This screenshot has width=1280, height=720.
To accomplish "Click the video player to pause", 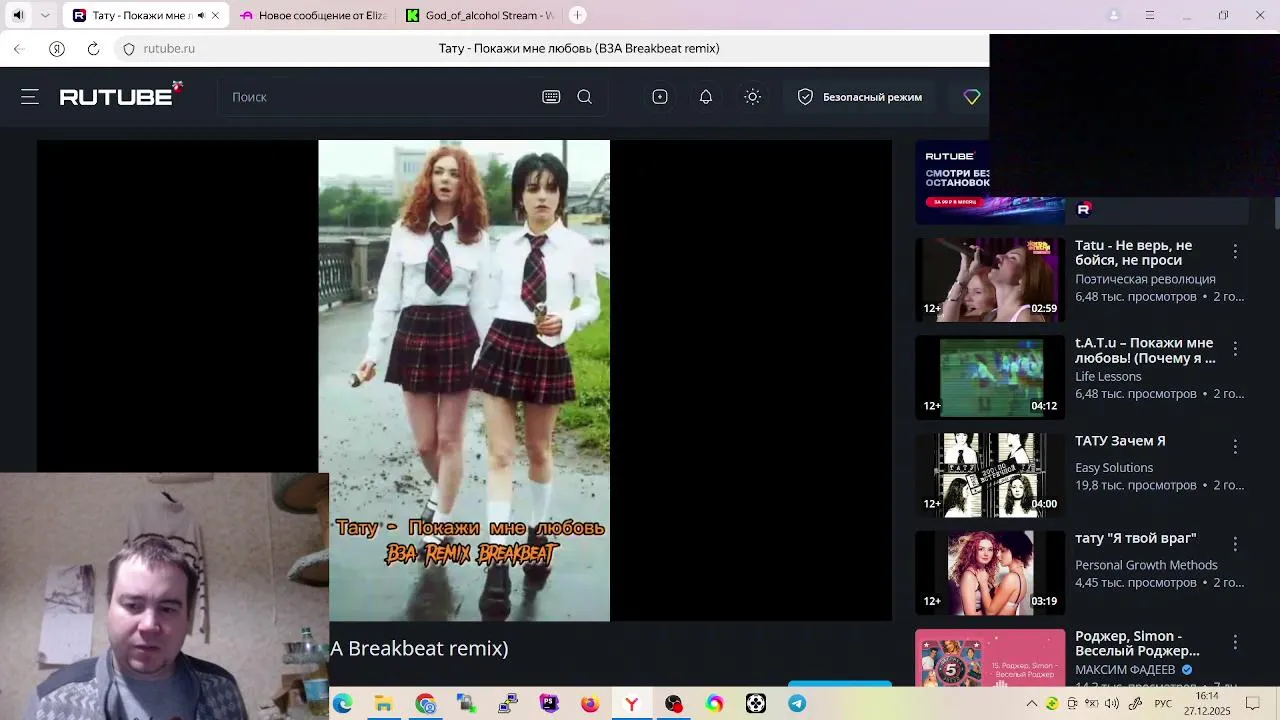I will (464, 380).
